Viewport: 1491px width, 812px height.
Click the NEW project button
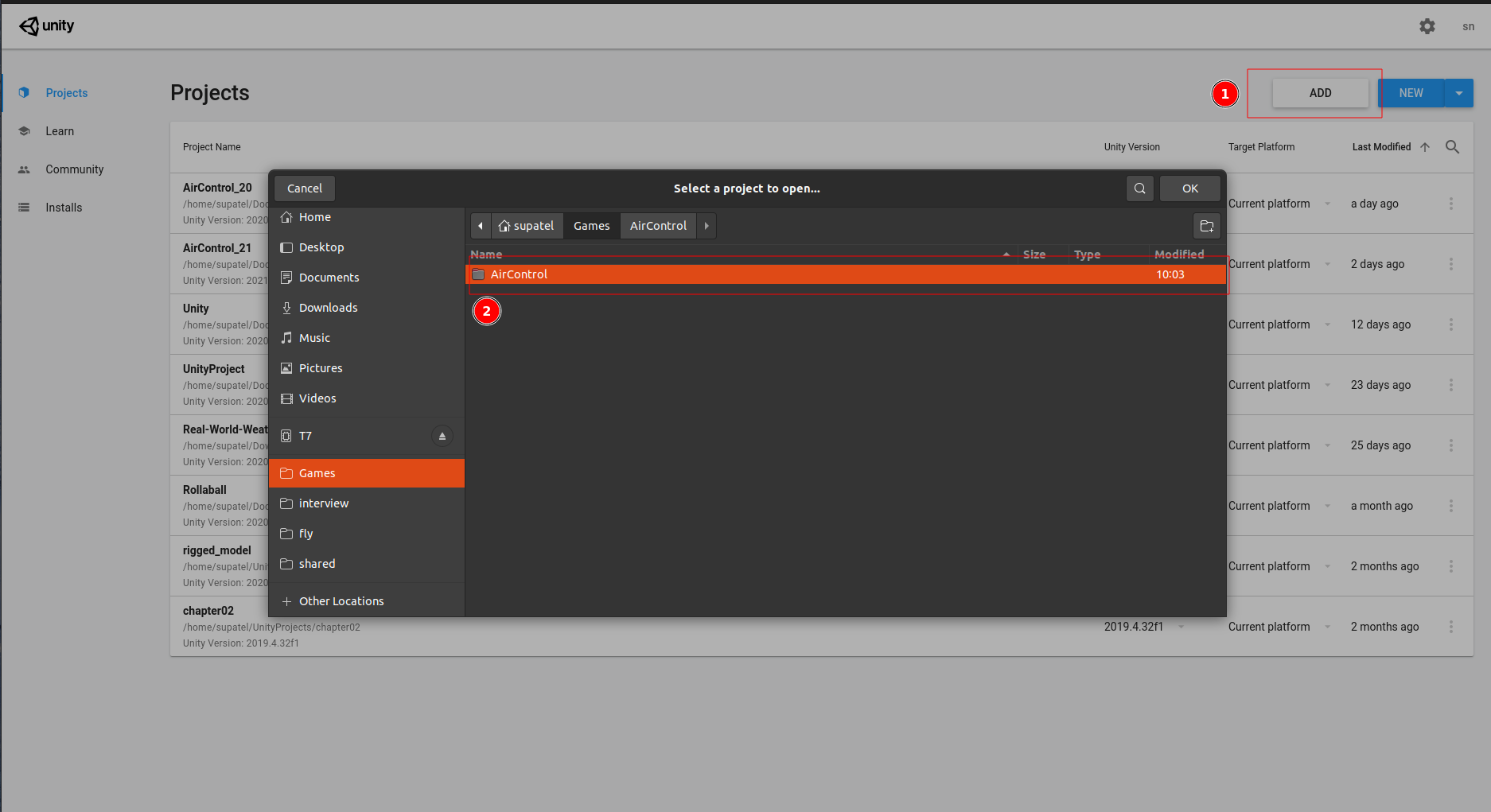click(1411, 93)
